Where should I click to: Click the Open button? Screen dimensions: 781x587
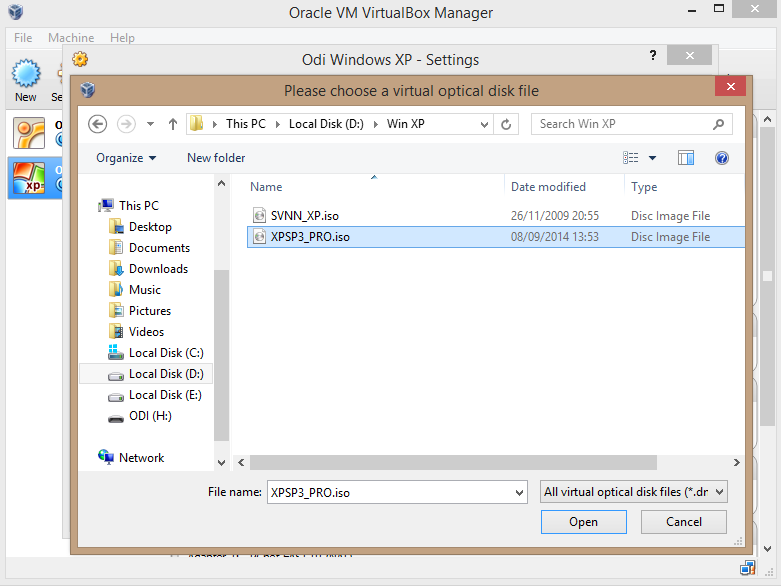[x=583, y=522]
